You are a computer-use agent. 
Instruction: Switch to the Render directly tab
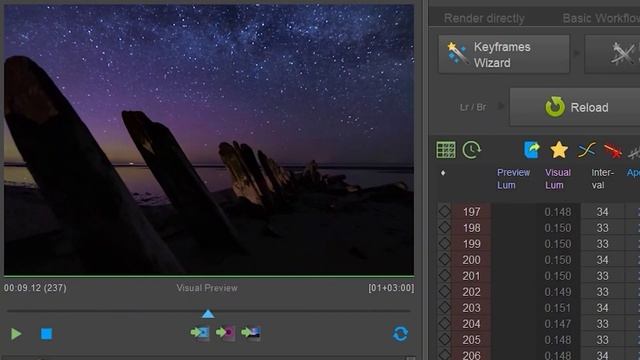pyautogui.click(x=484, y=18)
